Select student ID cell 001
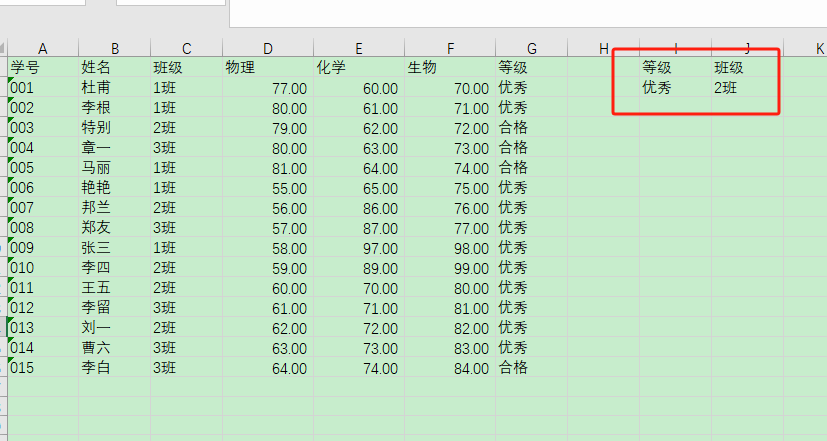Screen dimensions: 827x441 43,87
